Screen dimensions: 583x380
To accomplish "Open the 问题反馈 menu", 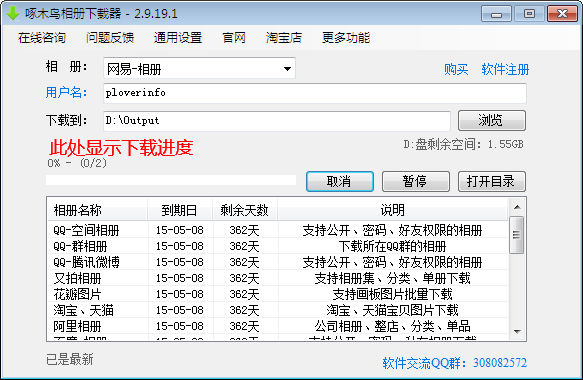I will 110,38.
